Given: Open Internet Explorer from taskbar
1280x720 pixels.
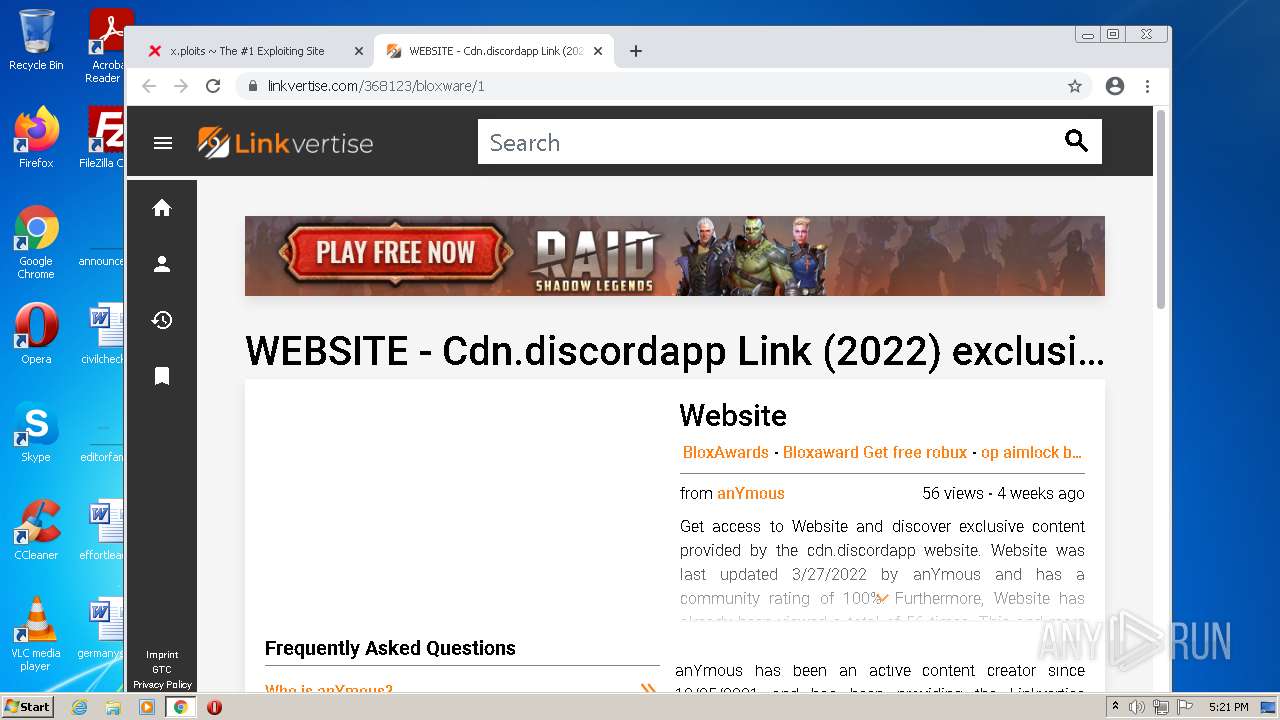Looking at the screenshot, I should [79, 707].
